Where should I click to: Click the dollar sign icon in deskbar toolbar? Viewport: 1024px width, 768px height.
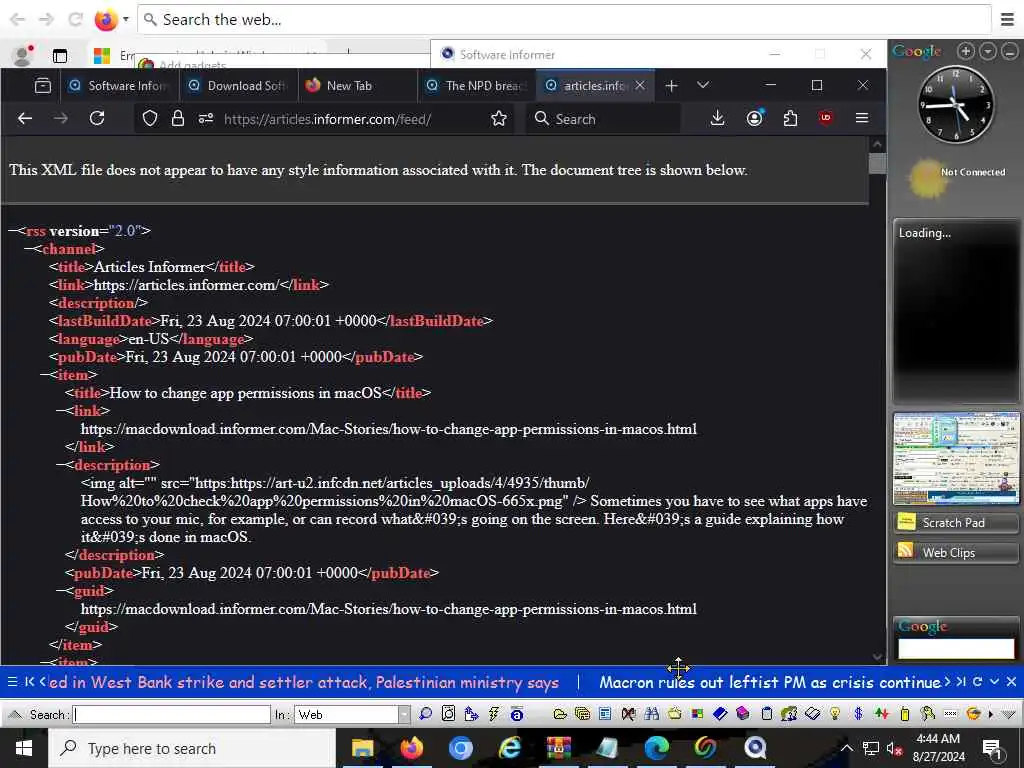858,714
